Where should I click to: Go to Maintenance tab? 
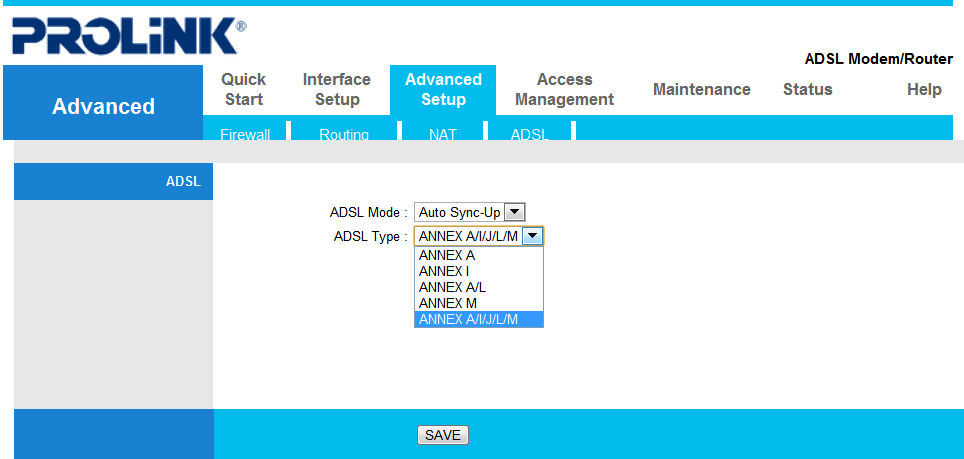[x=701, y=89]
